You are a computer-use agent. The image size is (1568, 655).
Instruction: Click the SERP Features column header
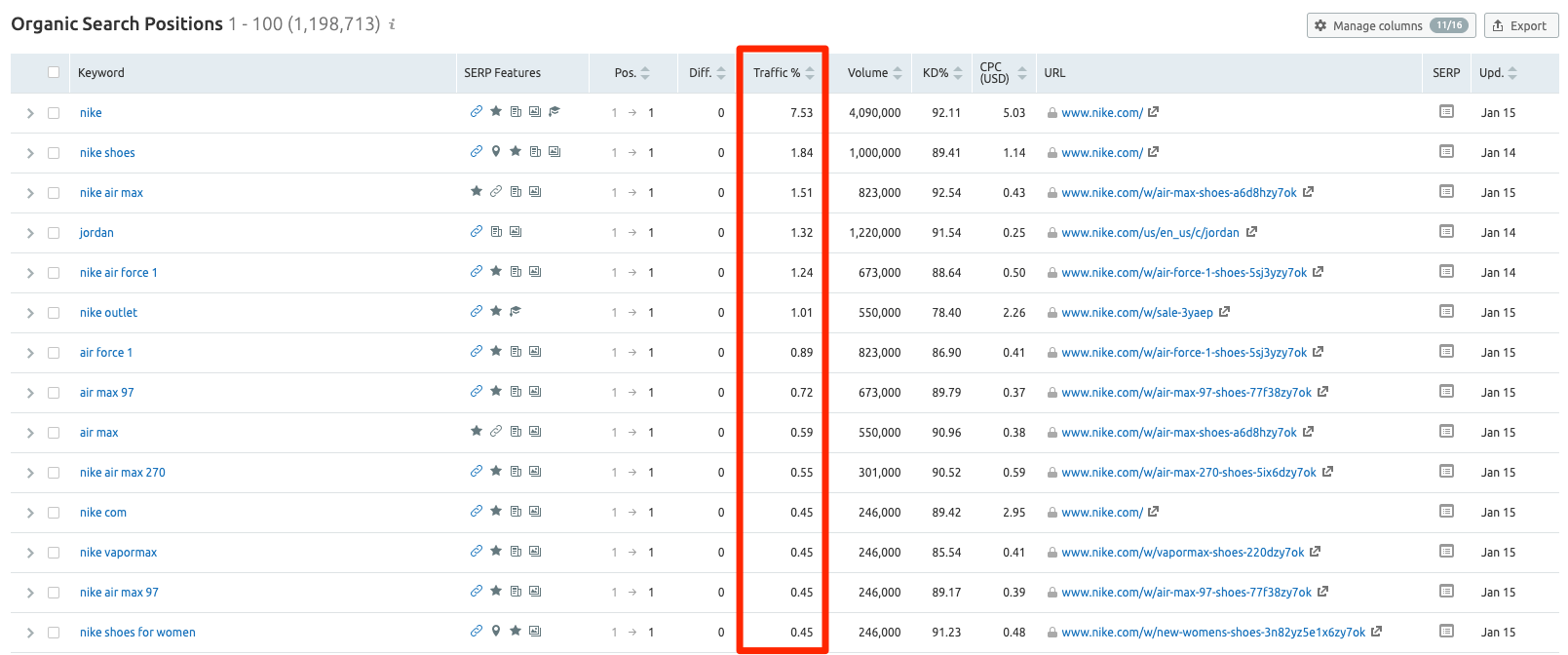pos(502,73)
